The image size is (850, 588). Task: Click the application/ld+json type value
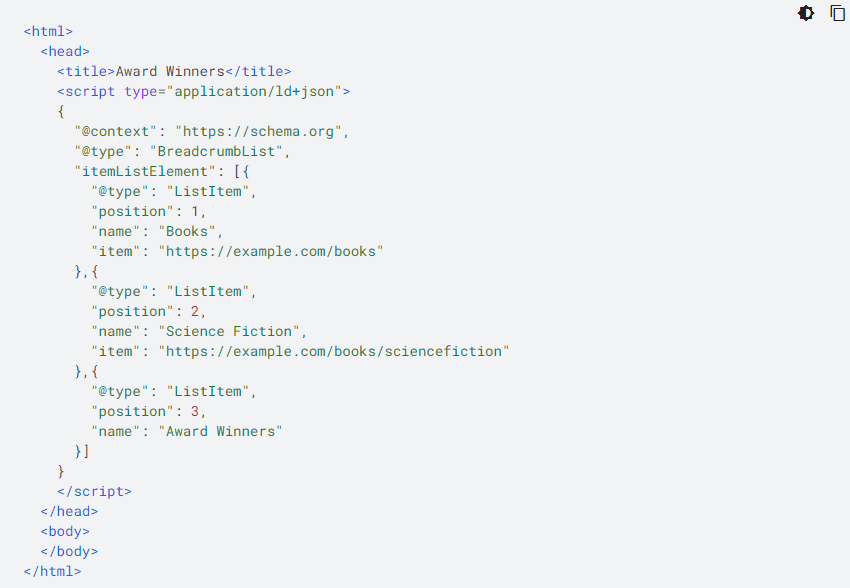(x=254, y=92)
